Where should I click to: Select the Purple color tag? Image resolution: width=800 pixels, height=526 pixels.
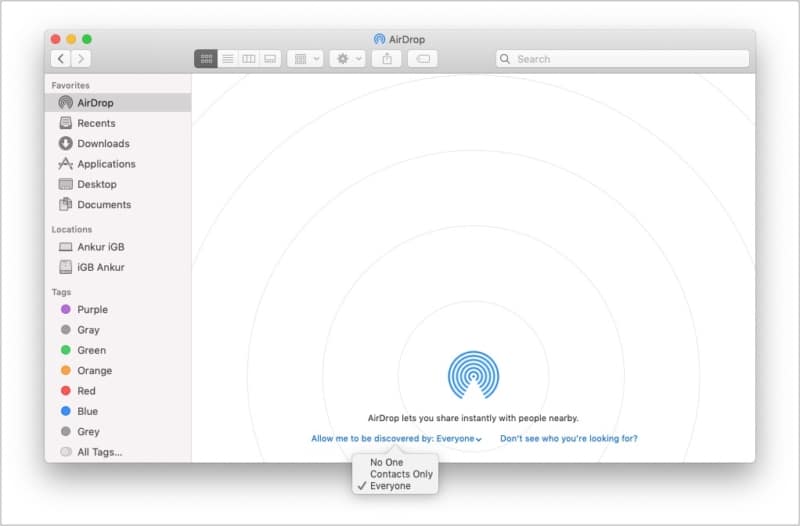pos(92,310)
